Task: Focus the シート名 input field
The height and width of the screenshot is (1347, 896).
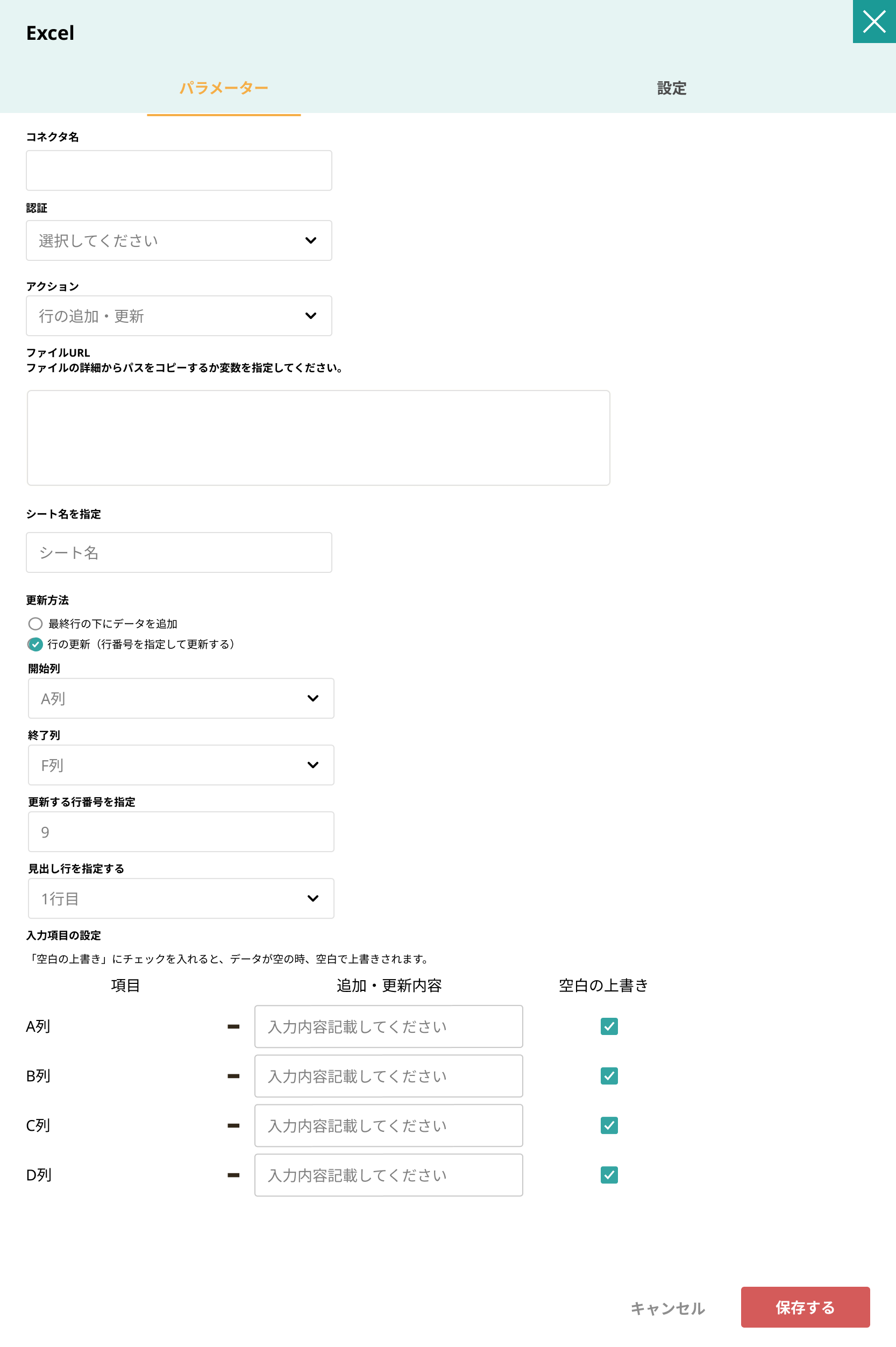Action: 179,552
